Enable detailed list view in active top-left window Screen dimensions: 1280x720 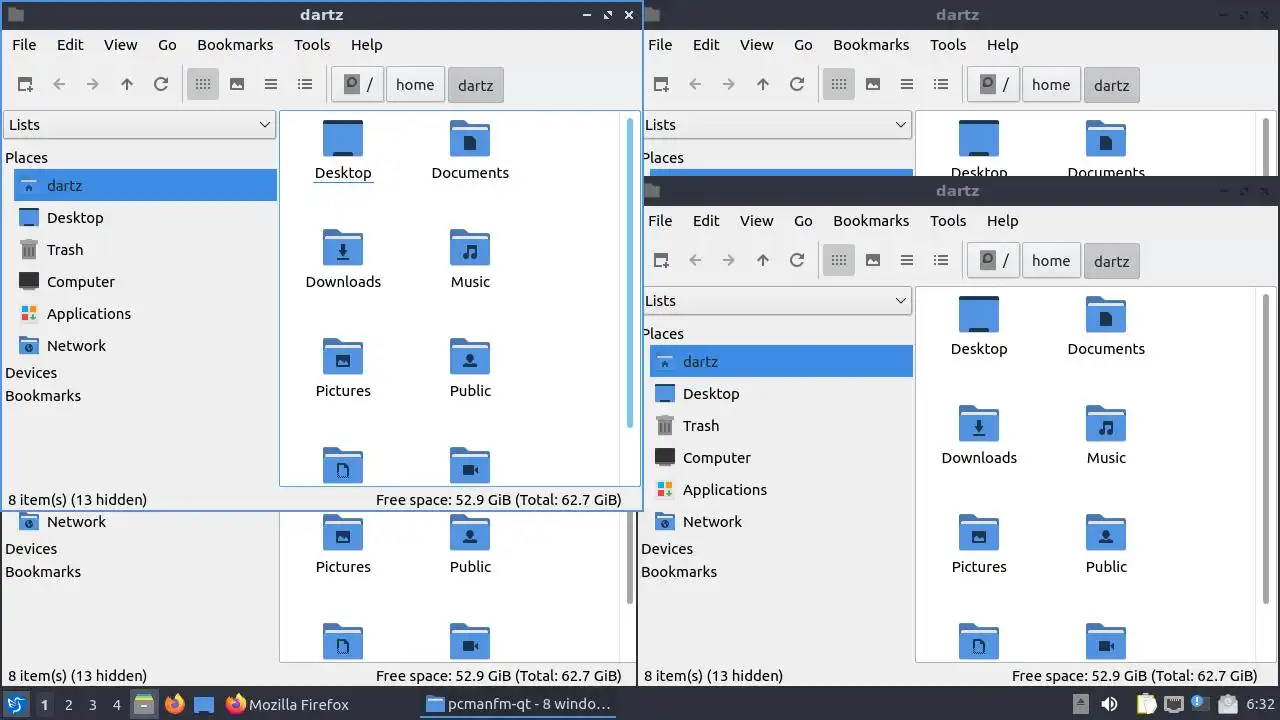pyautogui.click(x=305, y=85)
